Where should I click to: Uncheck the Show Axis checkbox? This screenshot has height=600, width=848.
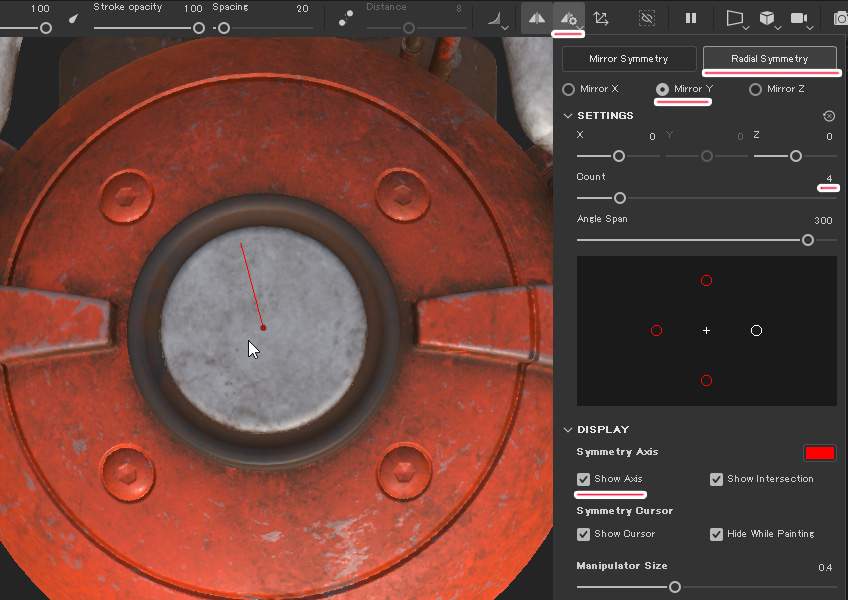[584, 479]
